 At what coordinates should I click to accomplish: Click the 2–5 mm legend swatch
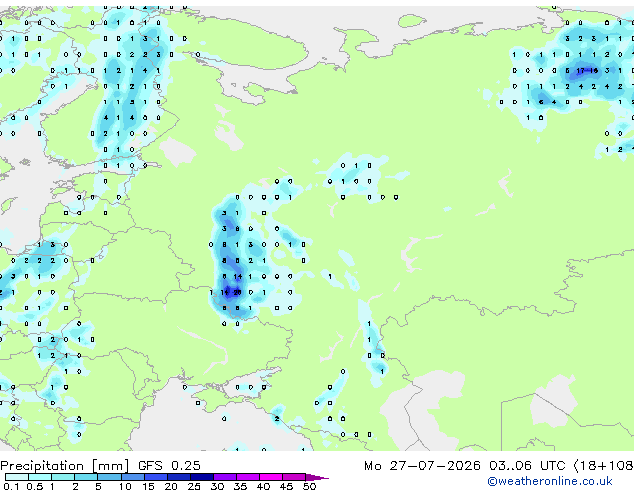86,477
